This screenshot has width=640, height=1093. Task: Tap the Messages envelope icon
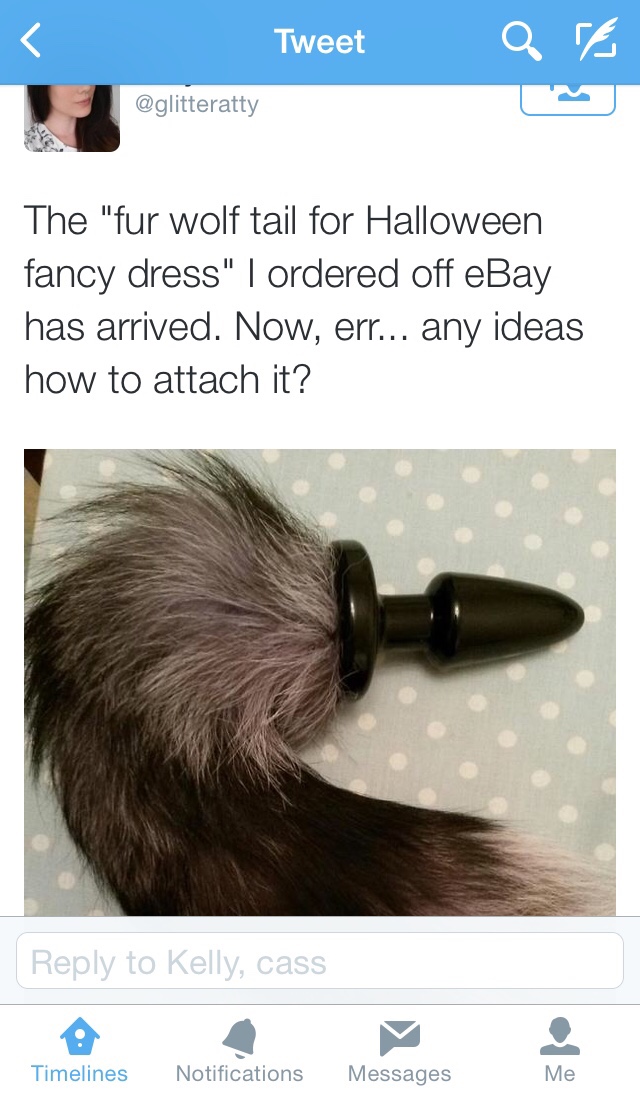(399, 1037)
